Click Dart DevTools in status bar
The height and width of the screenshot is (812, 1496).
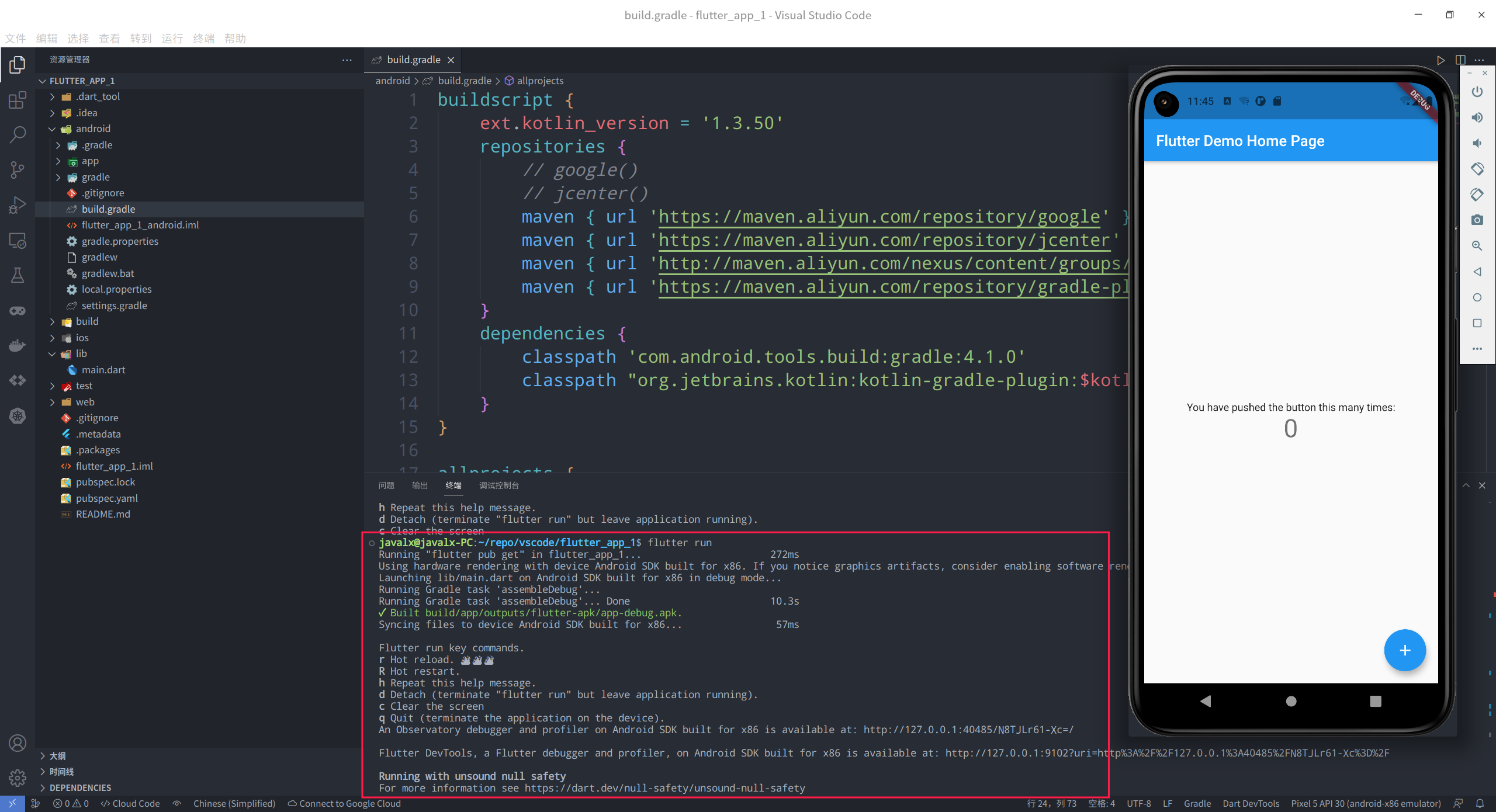(x=1251, y=803)
